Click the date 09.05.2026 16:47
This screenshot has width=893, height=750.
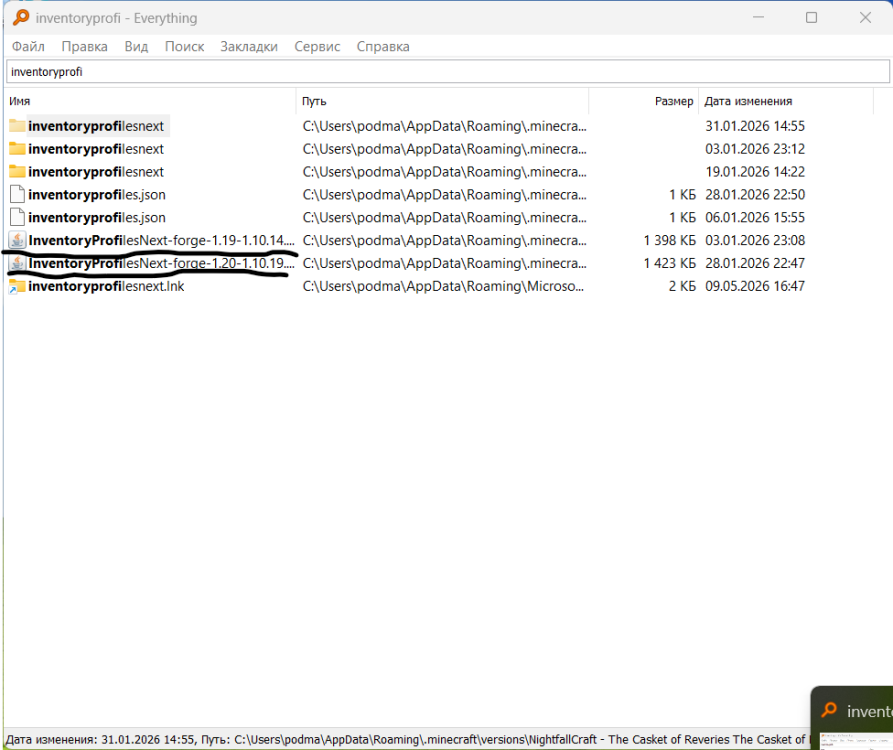[755, 286]
